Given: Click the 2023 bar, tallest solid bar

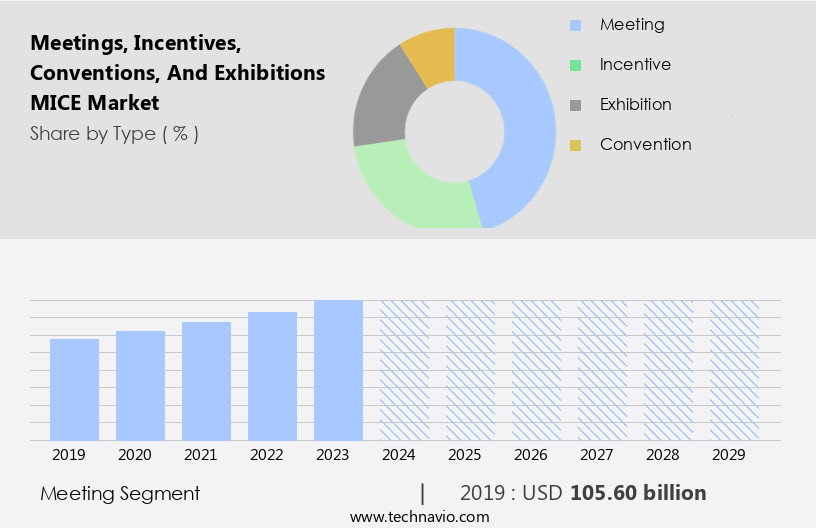Looking at the screenshot, I should pyautogui.click(x=338, y=370).
